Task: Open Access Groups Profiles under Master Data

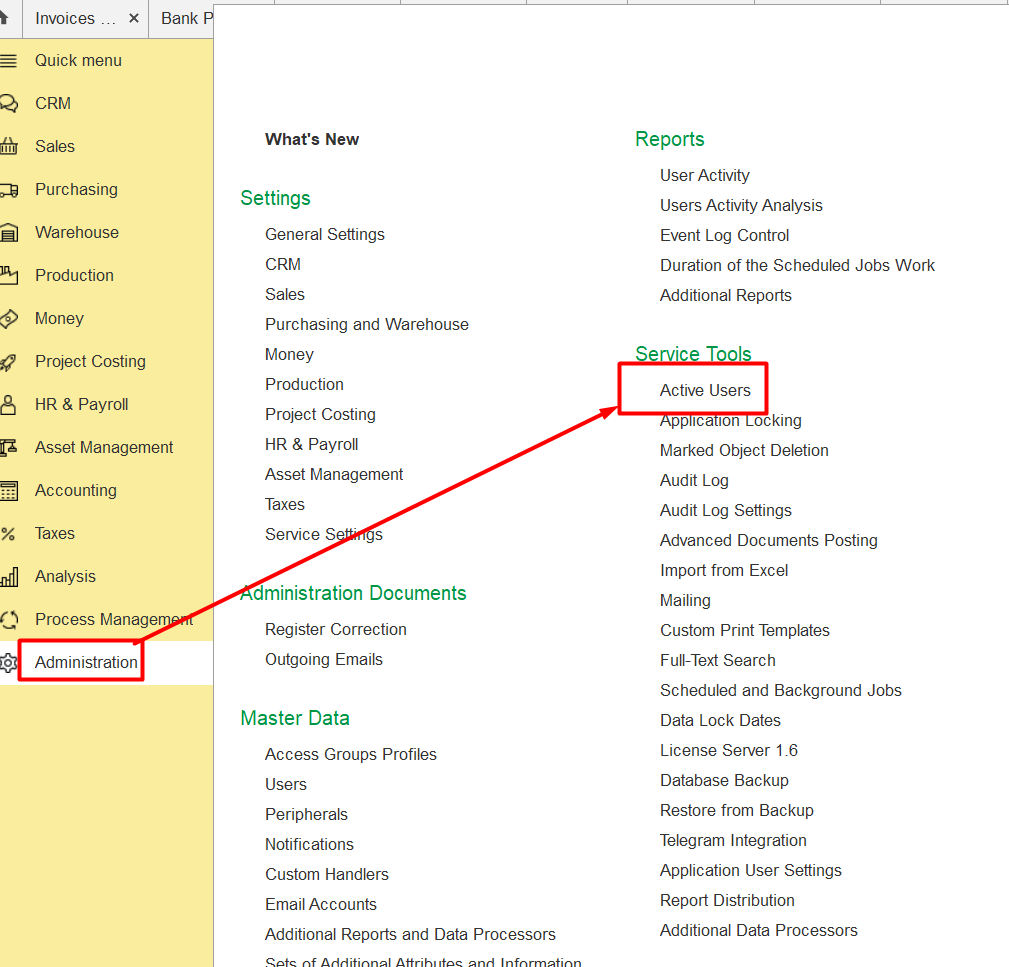Action: coord(350,754)
